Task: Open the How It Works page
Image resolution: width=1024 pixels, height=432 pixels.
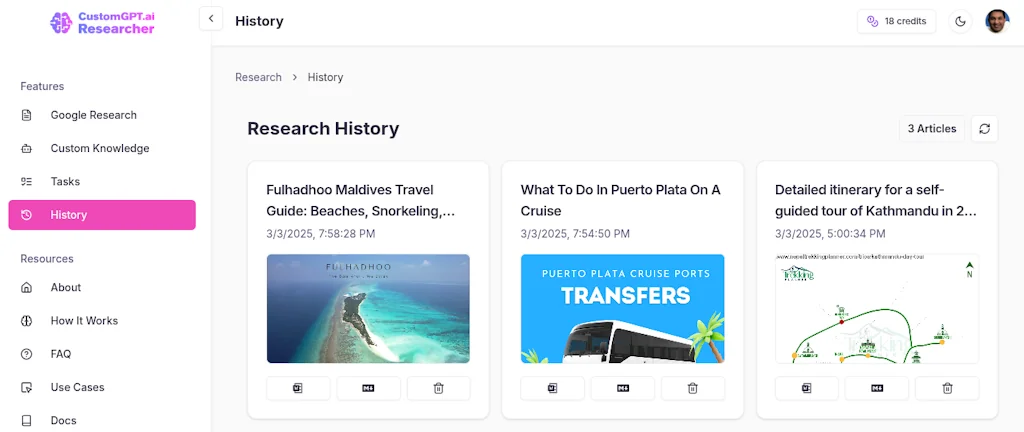Action: [84, 321]
